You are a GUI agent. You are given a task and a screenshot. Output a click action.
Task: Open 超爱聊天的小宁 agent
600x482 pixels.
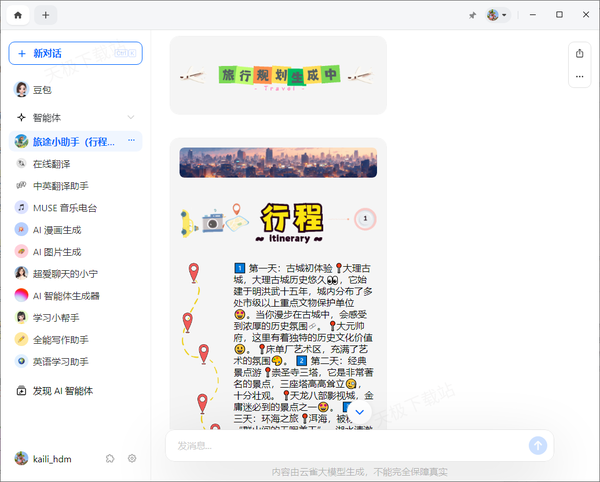(x=75, y=274)
